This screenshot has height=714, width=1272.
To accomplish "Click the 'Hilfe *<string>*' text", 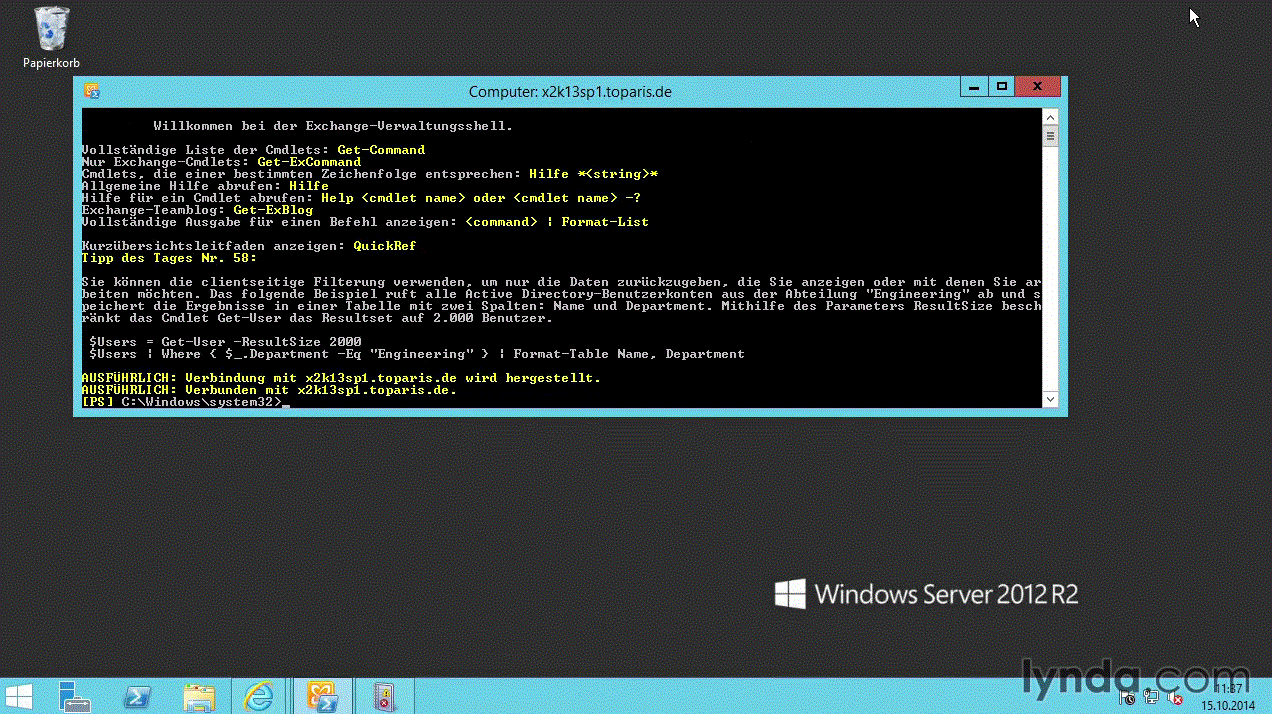I will tap(593, 174).
